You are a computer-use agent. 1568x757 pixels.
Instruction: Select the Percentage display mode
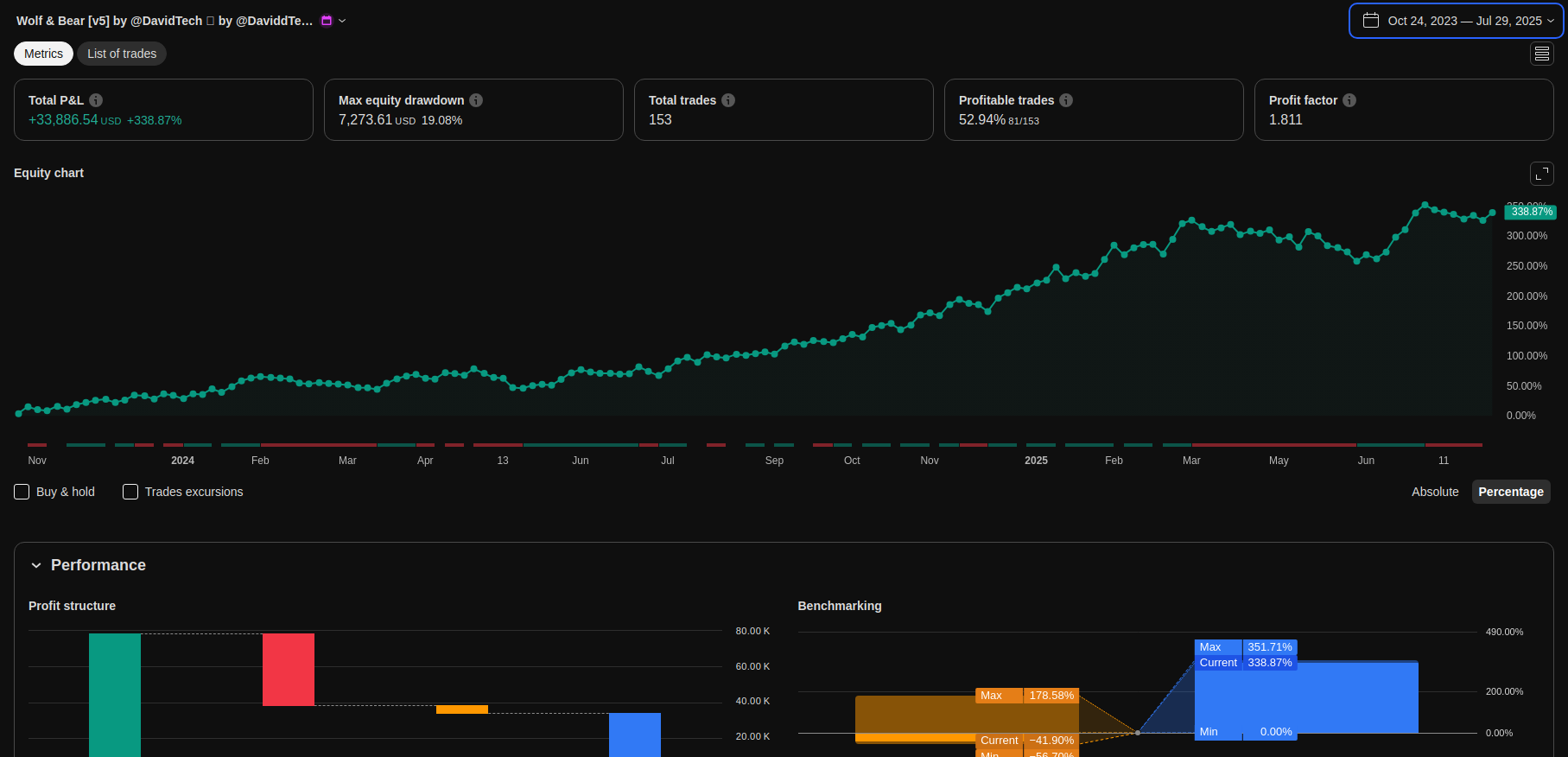tap(1510, 492)
